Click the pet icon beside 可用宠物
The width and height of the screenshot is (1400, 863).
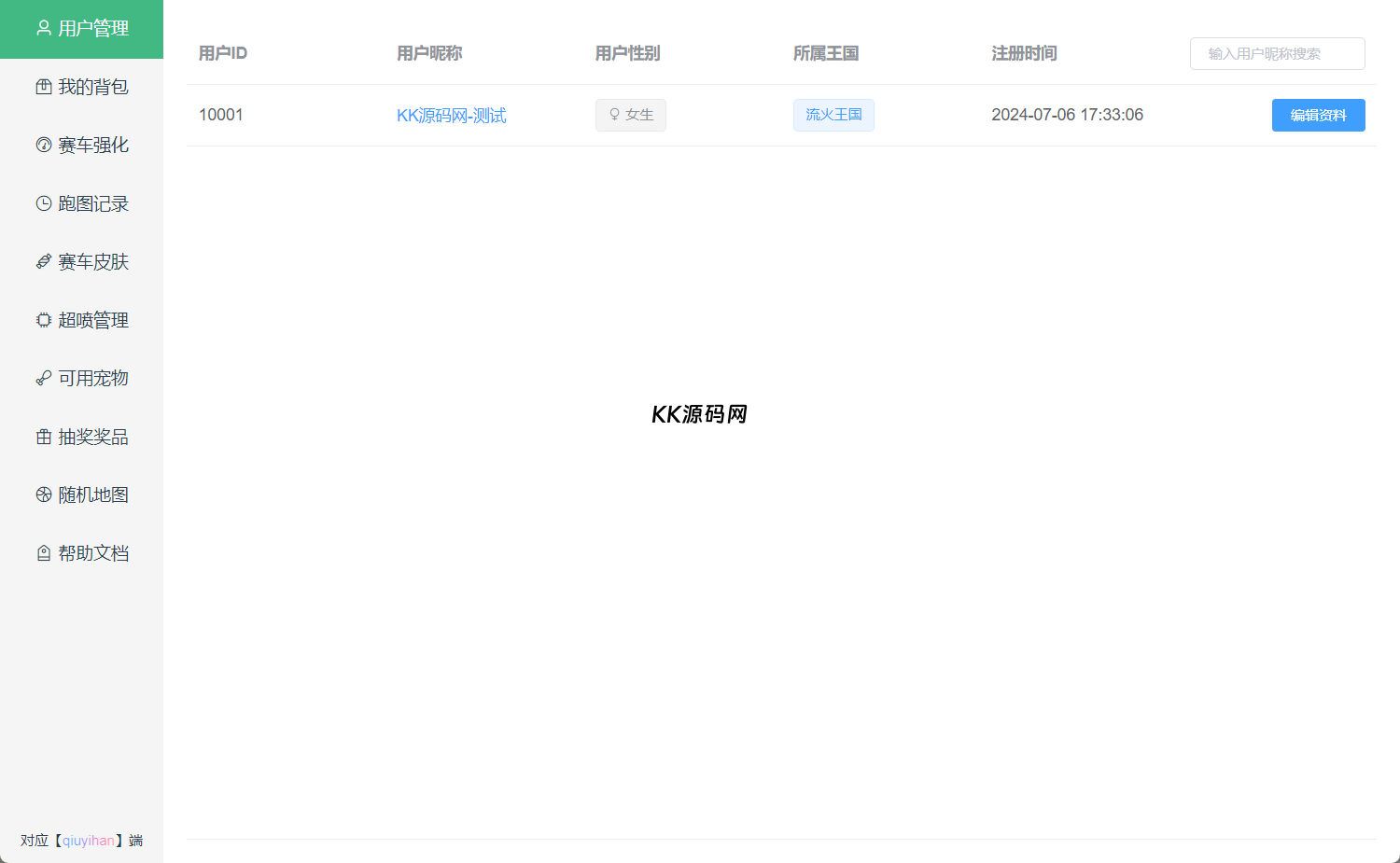[44, 378]
